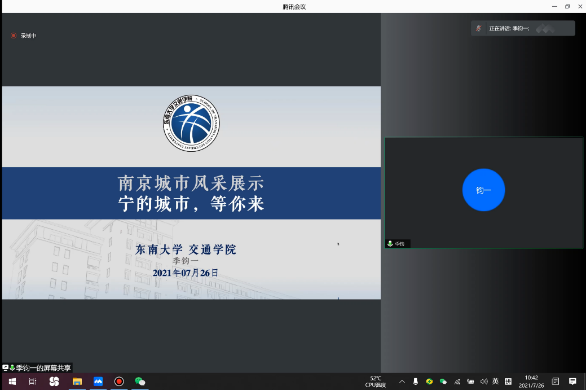Click the participant name tag with microphone icon
The image size is (586, 390).
pos(398,244)
